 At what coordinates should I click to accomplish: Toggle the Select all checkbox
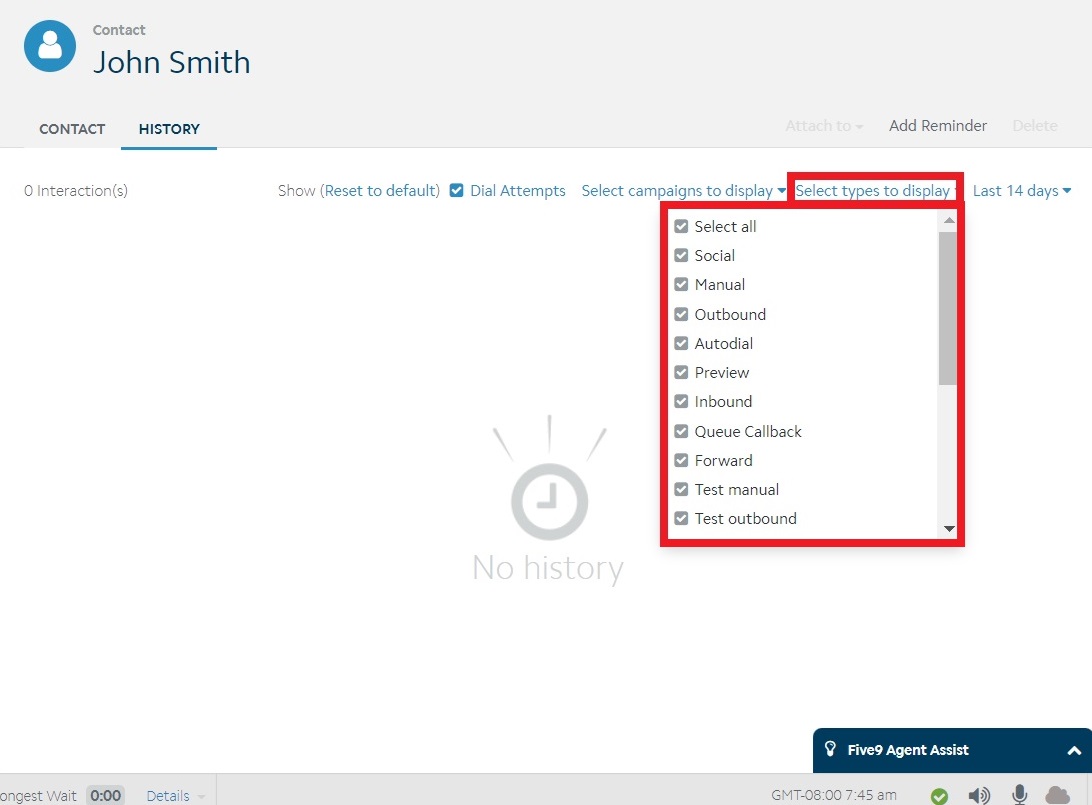(x=681, y=226)
